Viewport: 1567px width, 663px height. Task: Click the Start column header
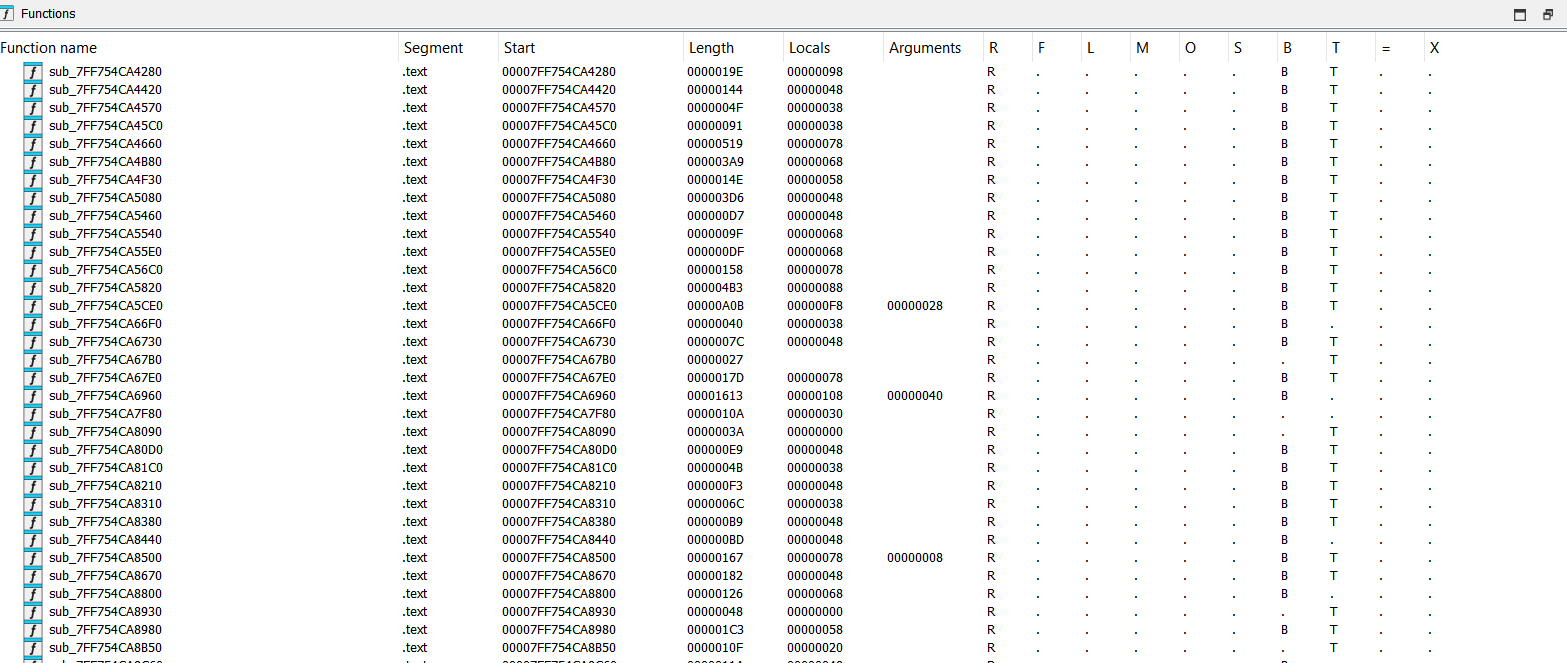519,48
